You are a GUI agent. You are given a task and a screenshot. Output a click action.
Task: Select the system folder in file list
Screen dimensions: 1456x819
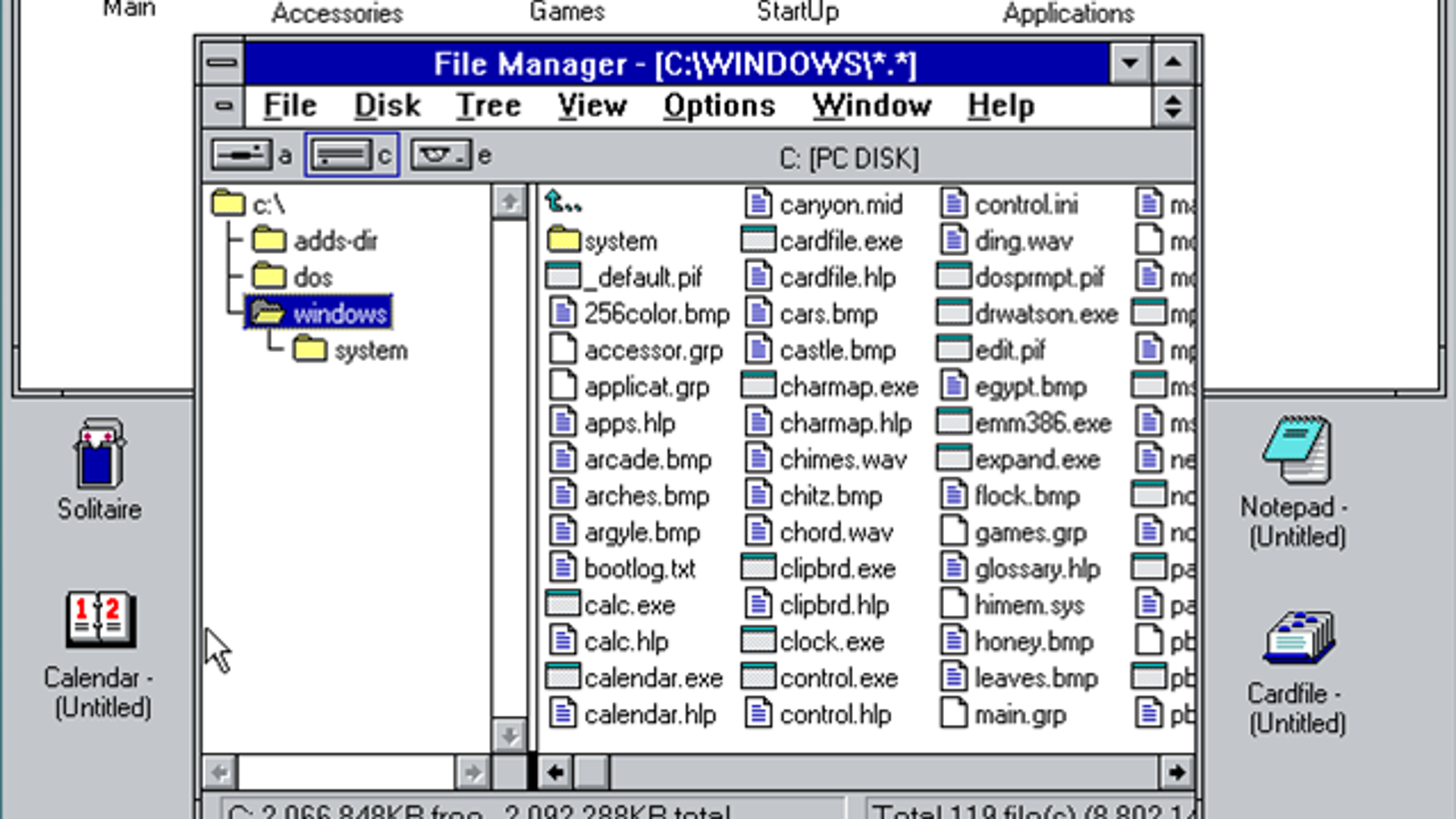[563, 240]
